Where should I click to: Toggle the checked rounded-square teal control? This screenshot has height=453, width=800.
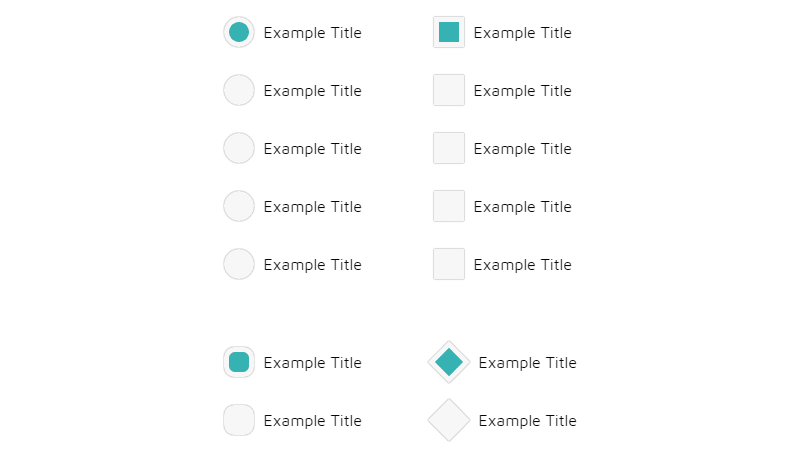point(239,362)
